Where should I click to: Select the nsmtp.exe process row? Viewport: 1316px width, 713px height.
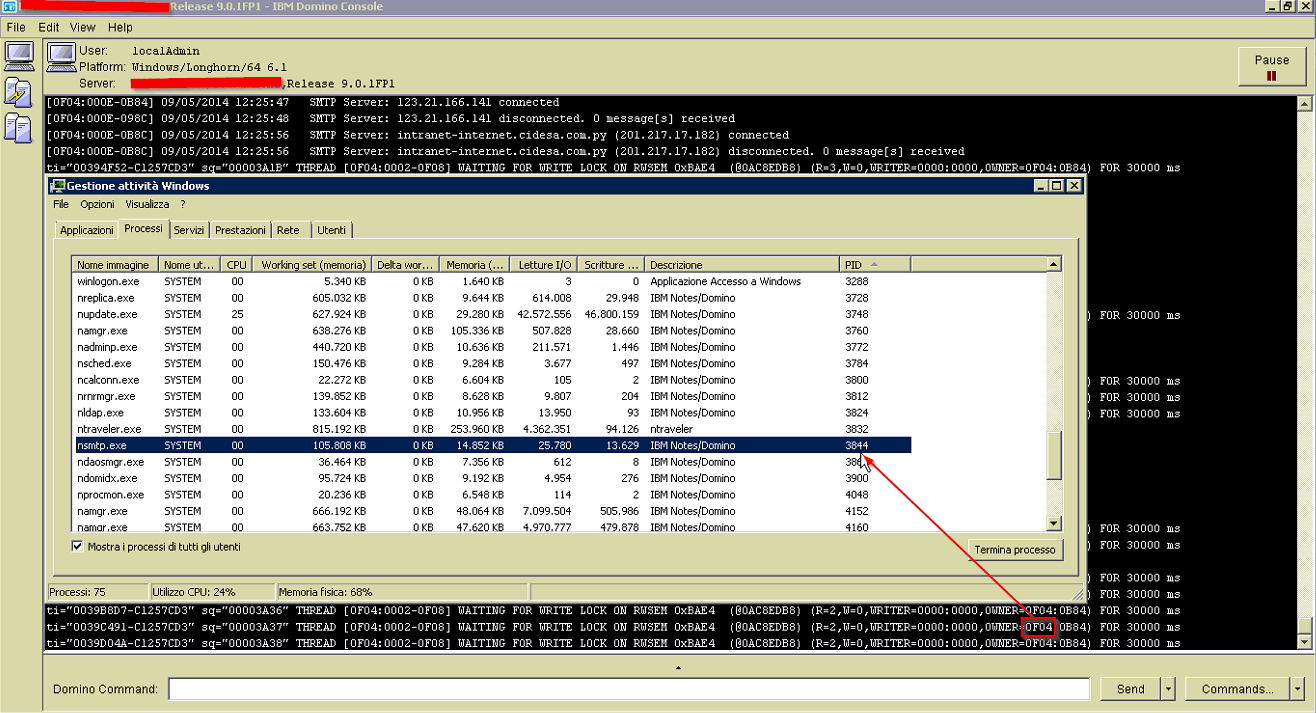coord(491,445)
